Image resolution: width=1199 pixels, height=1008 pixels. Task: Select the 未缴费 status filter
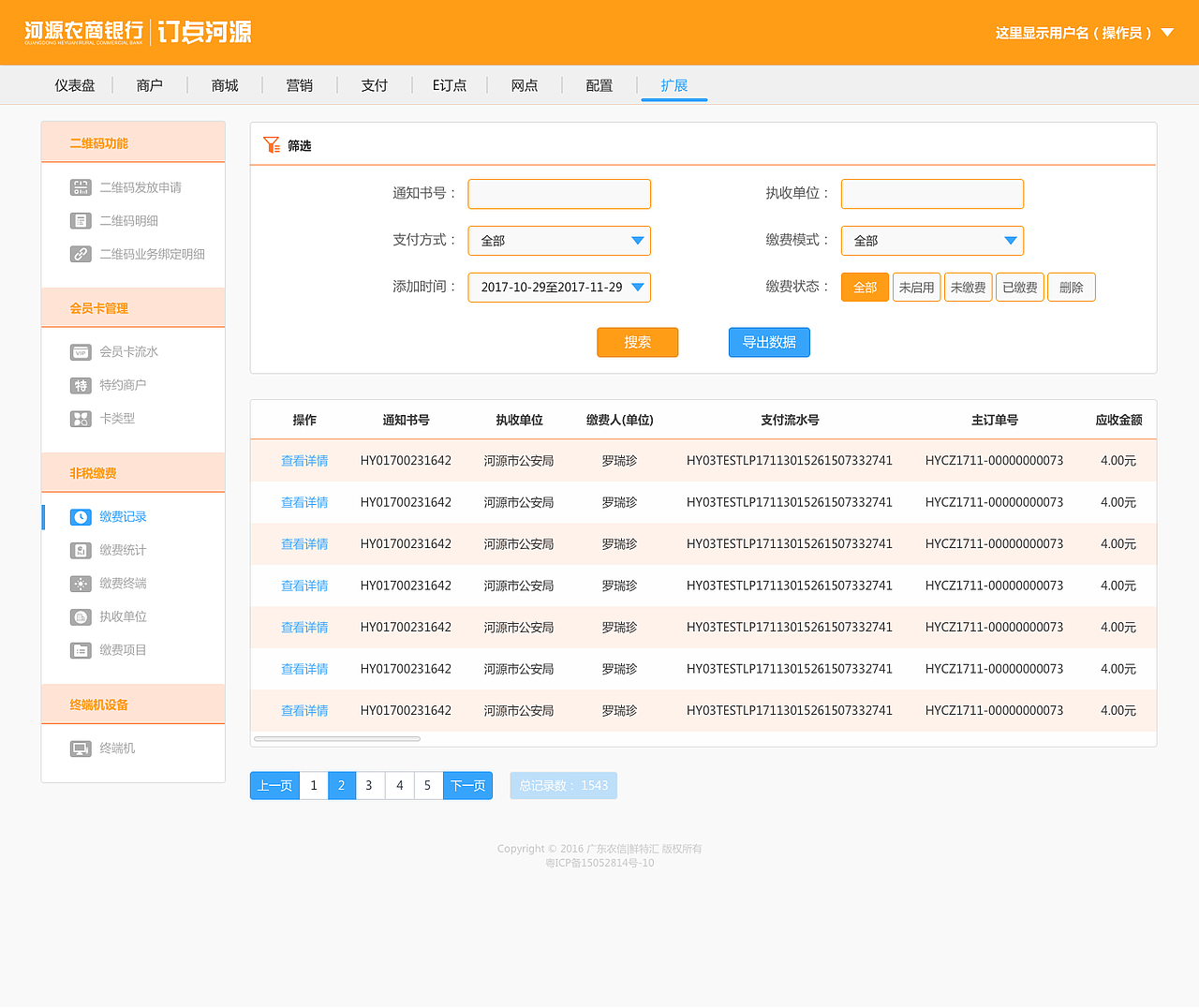[969, 288]
